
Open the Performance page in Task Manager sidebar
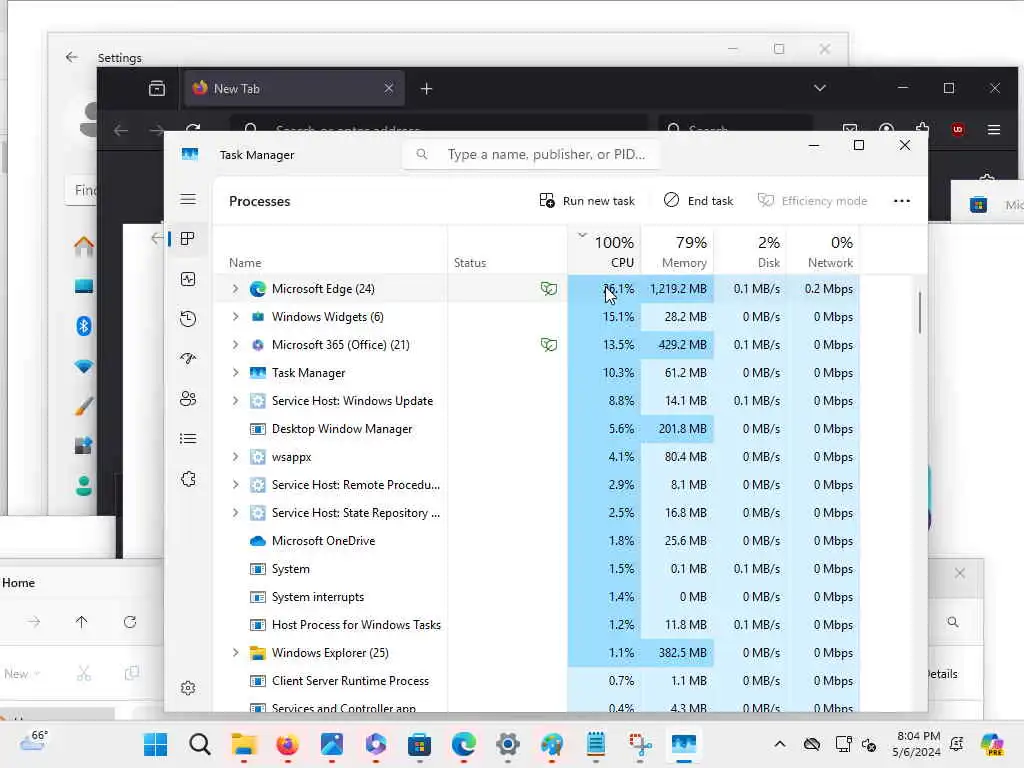[188, 280]
